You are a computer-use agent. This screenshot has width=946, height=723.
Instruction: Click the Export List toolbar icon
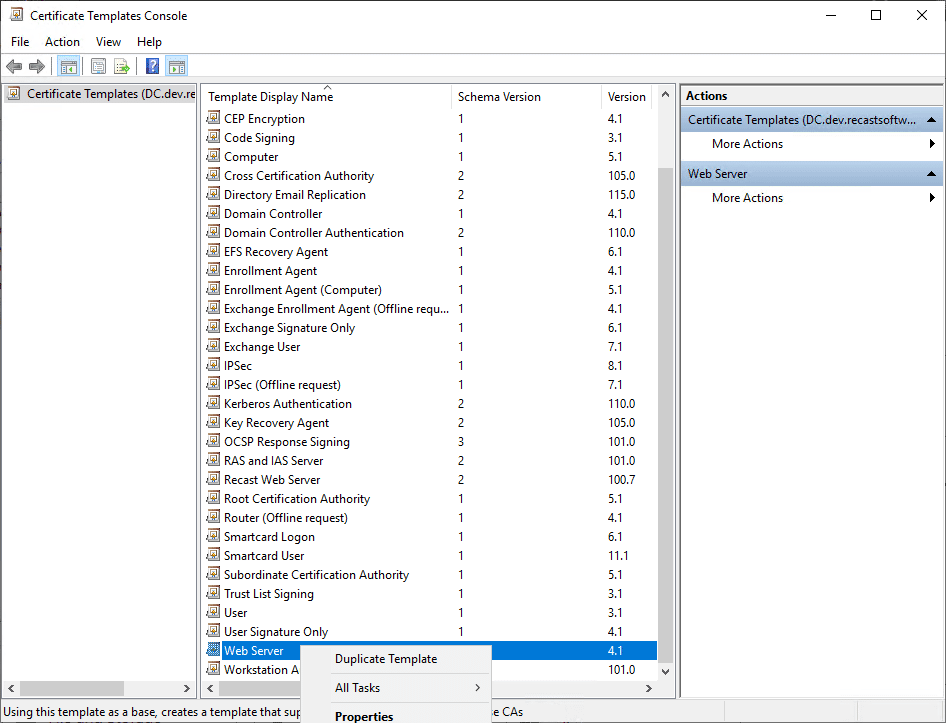pos(122,66)
